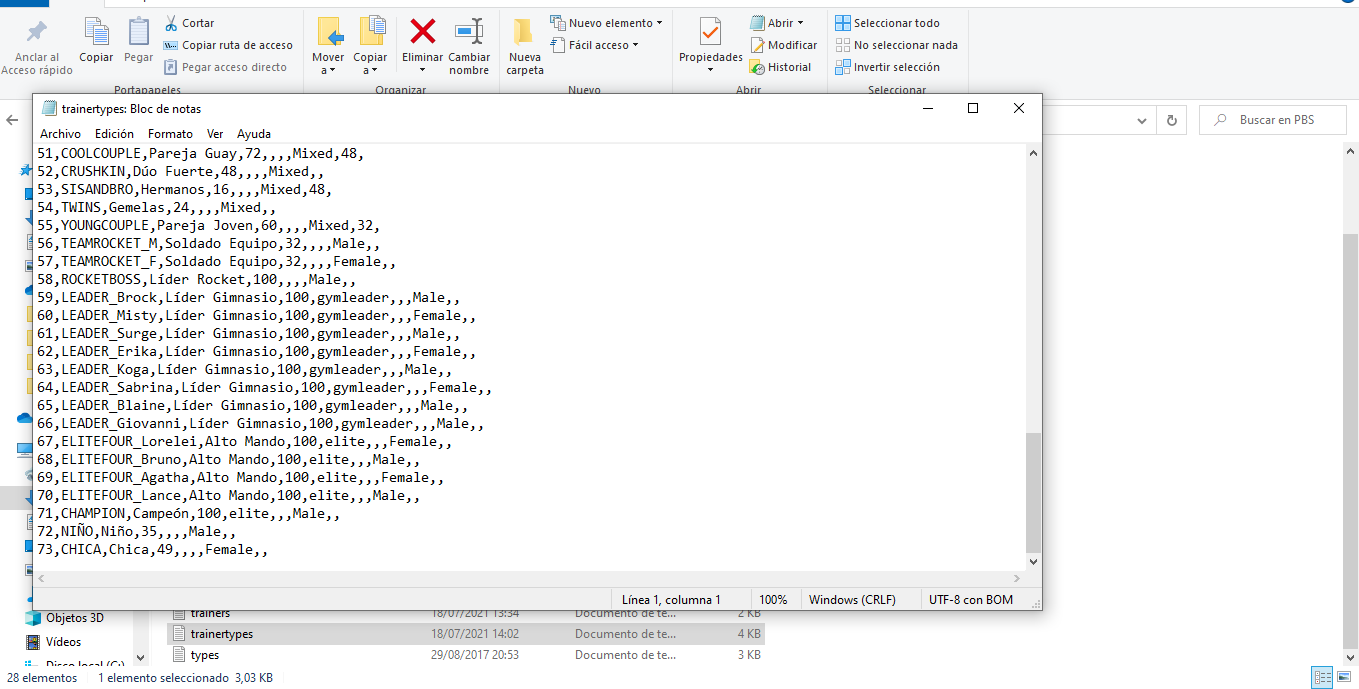Click the Cortar scissors icon
This screenshot has height=689, width=1359.
click(171, 23)
